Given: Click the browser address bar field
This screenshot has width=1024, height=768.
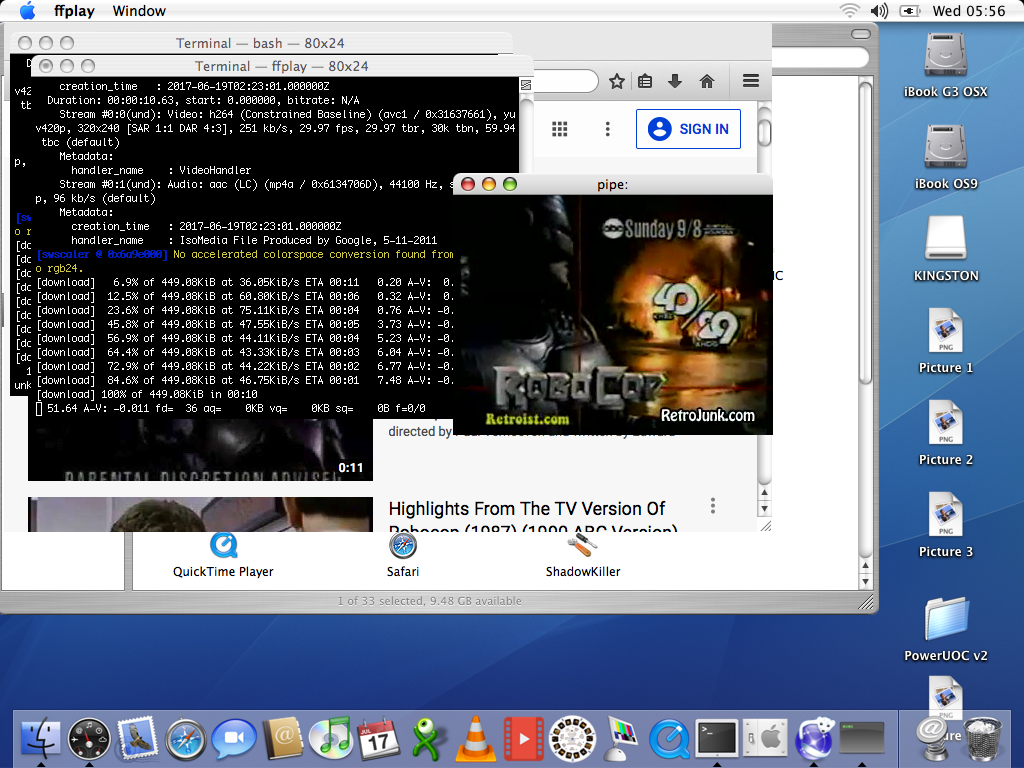Looking at the screenshot, I should pos(566,81).
